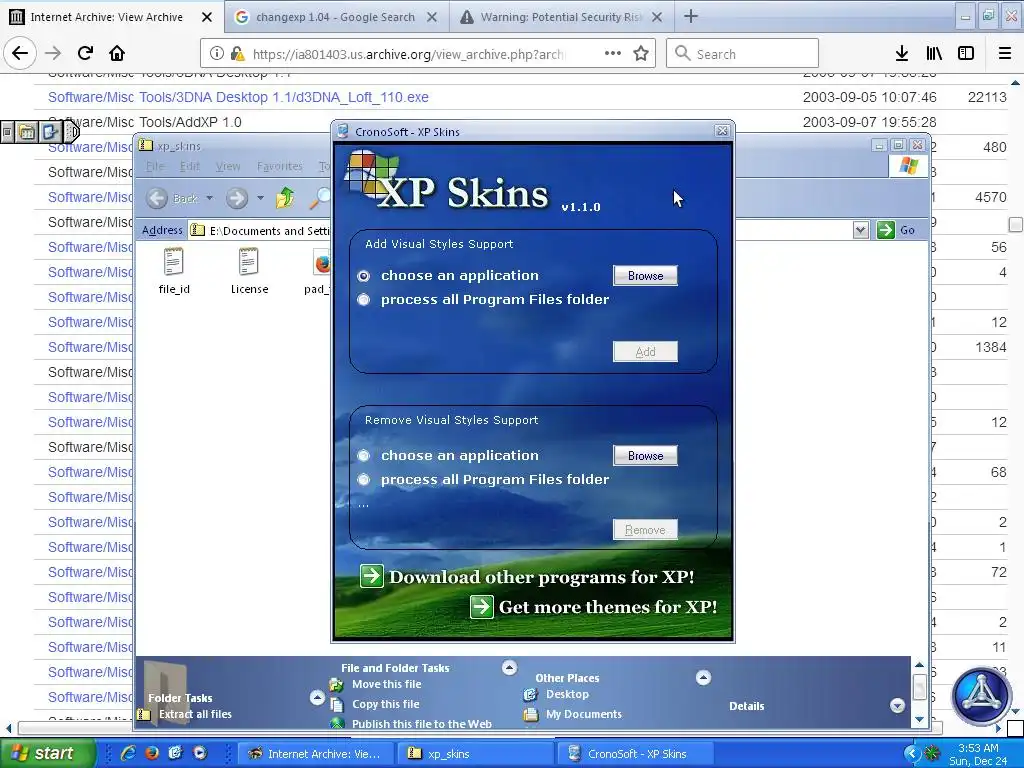The height and width of the screenshot is (768, 1024).
Task: Open Favorites menu in xp_skins window
Action: click(280, 167)
